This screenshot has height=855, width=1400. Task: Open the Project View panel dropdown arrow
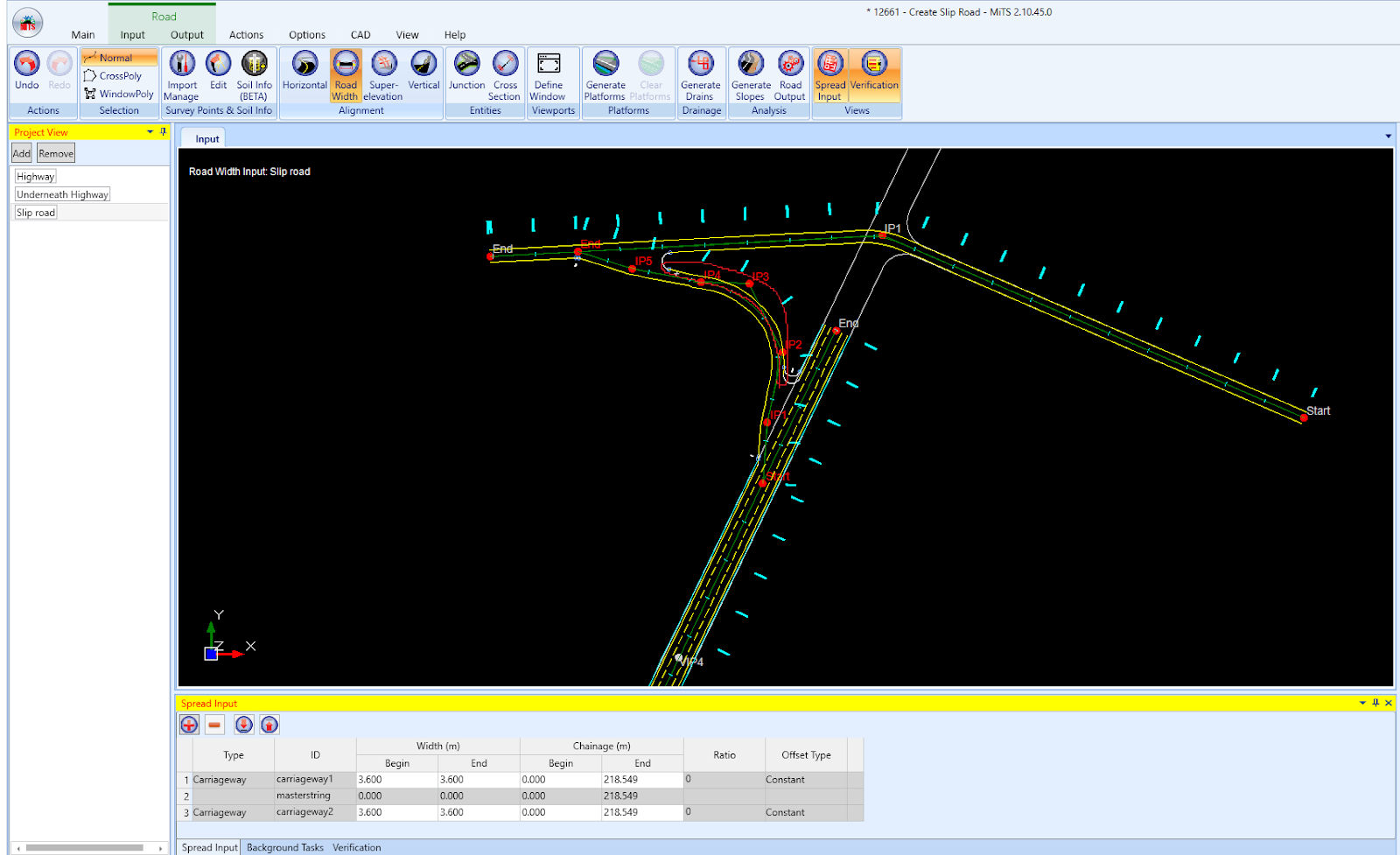click(150, 132)
